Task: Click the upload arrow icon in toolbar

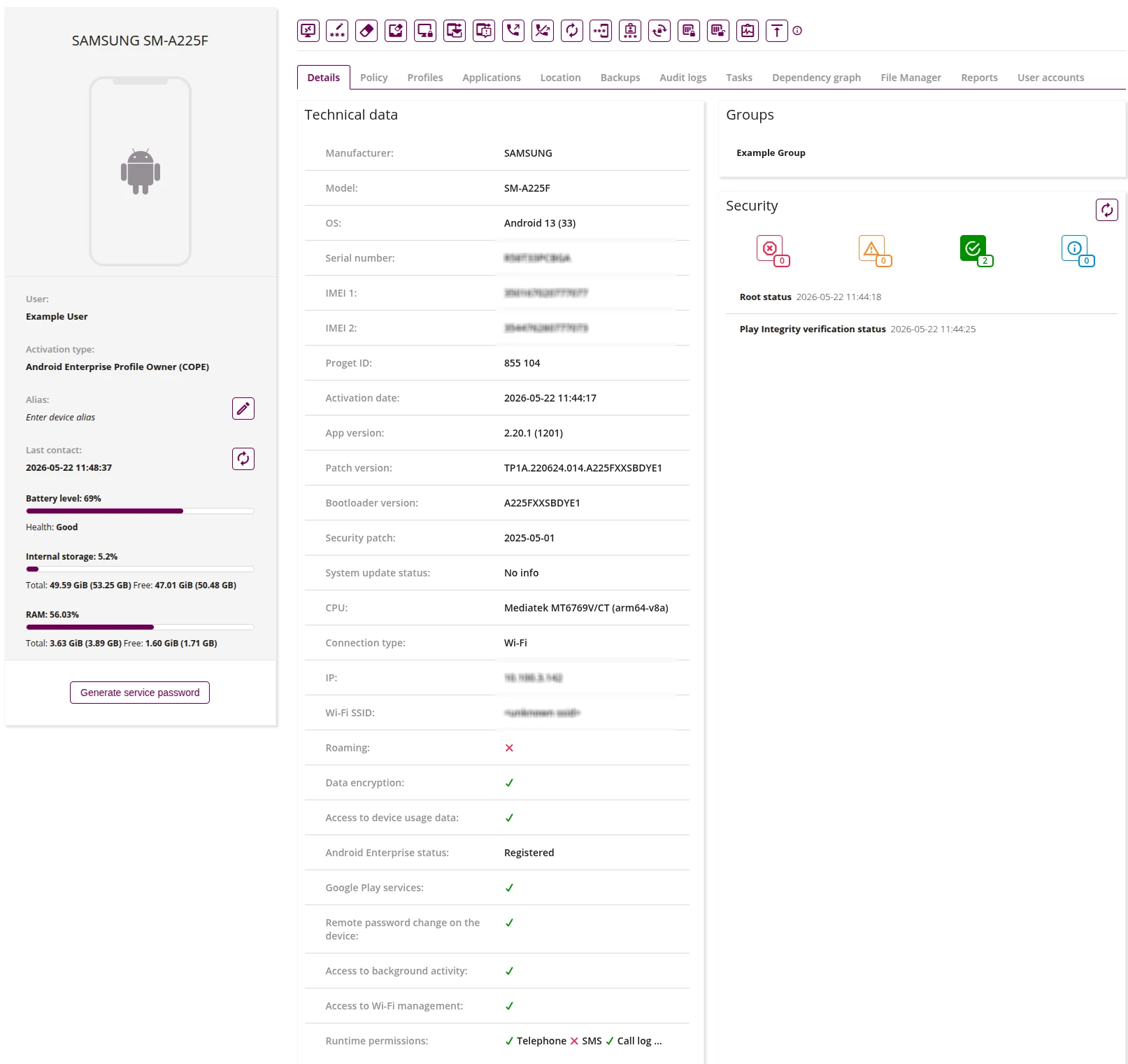Action: click(x=777, y=31)
